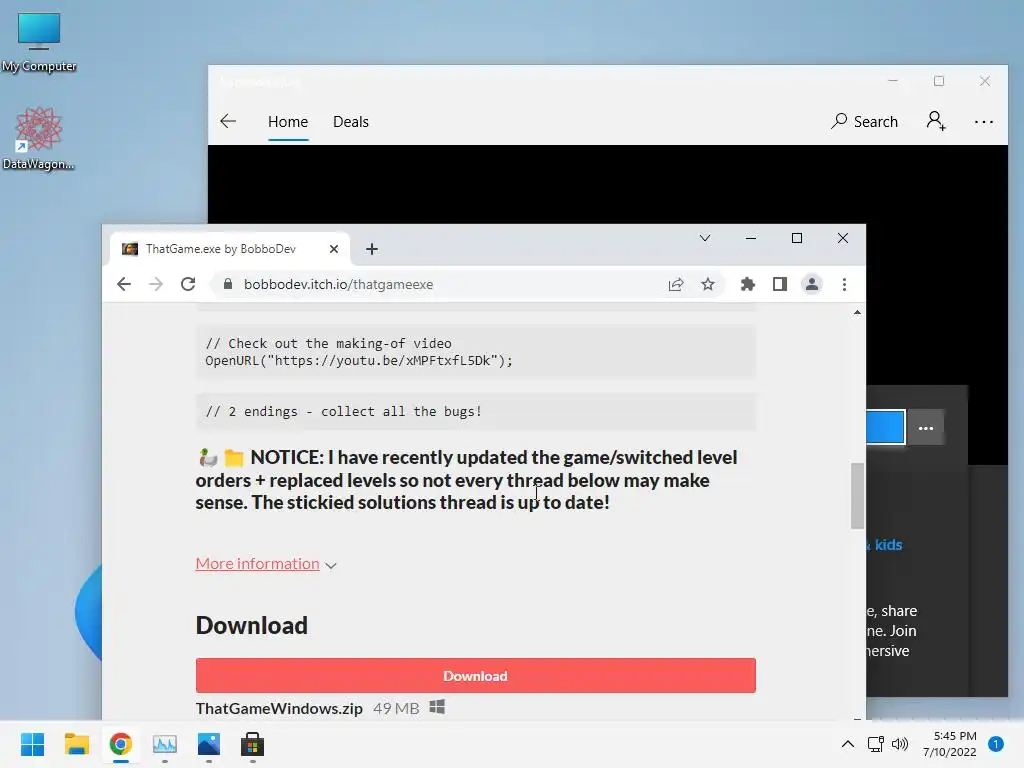
Task: Open Home tab in Microsoft Store
Action: (288, 122)
